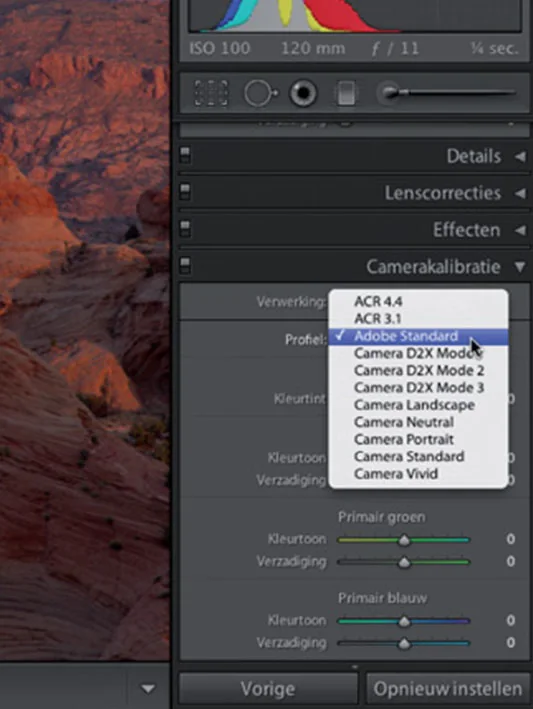Choose Camera D2X Mode 2 profile

pyautogui.click(x=418, y=370)
